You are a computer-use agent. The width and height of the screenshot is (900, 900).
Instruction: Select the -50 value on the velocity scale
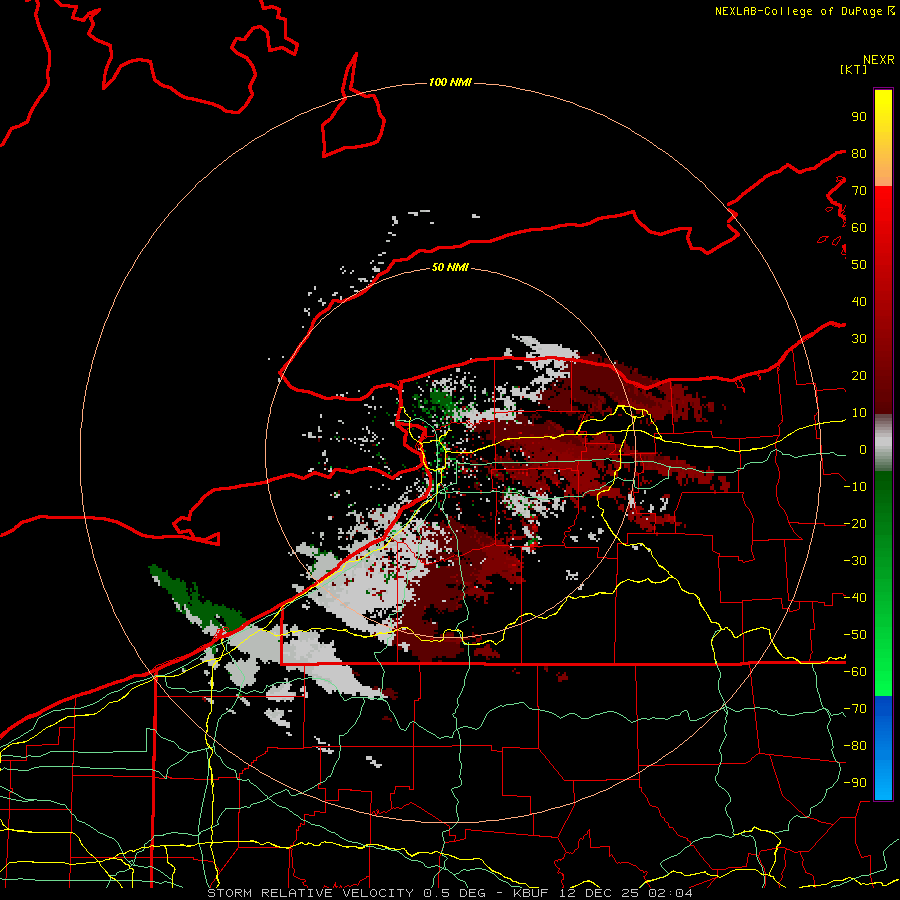pyautogui.click(x=856, y=635)
